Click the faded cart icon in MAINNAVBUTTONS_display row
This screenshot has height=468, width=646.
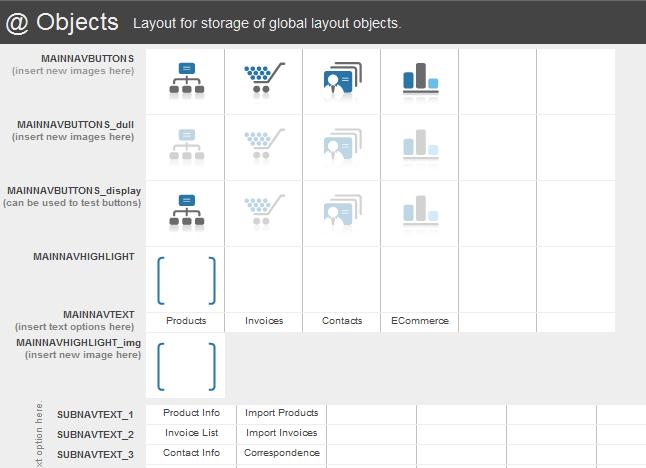coord(263,211)
